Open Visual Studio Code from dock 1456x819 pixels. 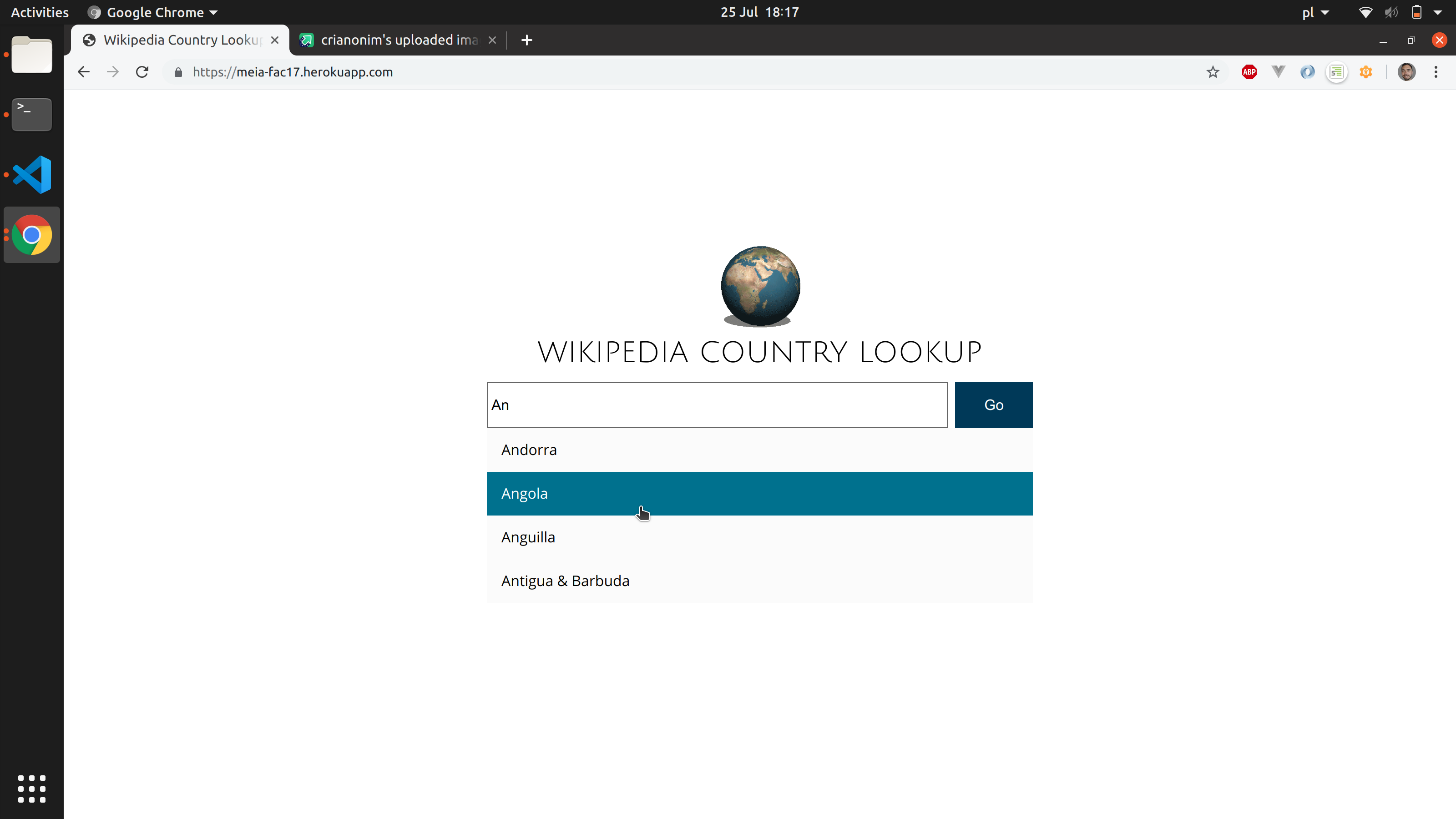(x=32, y=175)
